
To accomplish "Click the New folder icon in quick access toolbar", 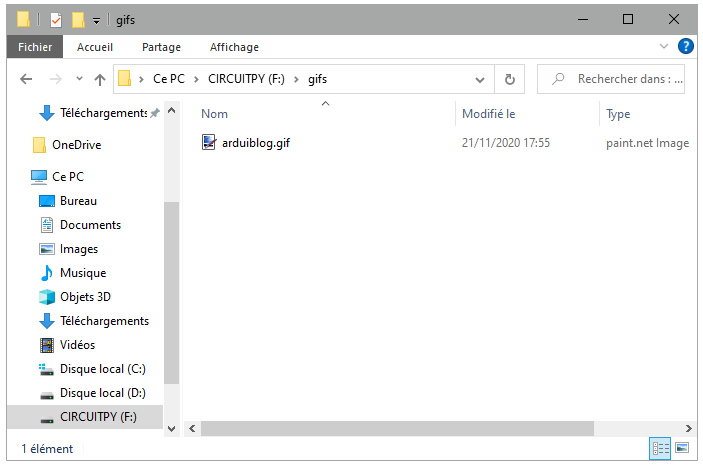I will click(78, 20).
